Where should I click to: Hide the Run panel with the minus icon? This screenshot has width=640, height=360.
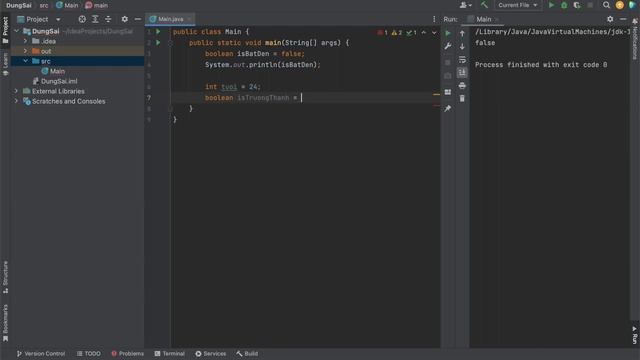tap(623, 19)
